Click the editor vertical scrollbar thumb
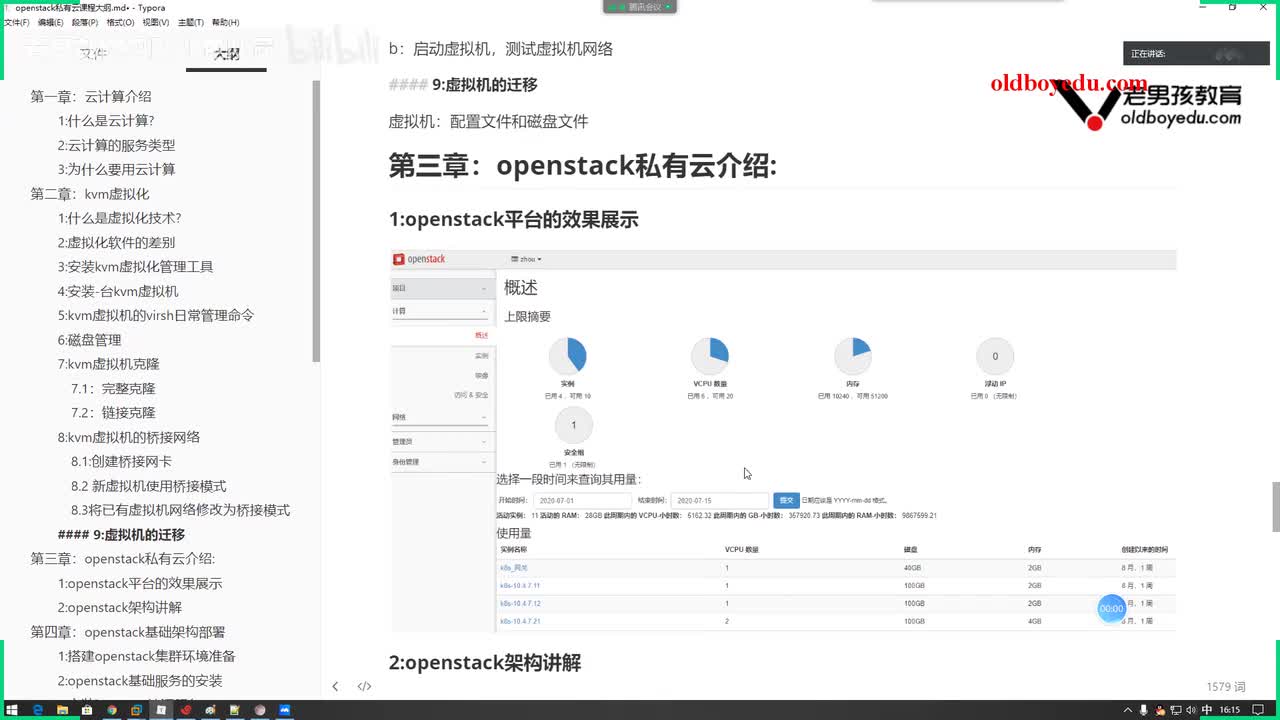 [x=1275, y=507]
